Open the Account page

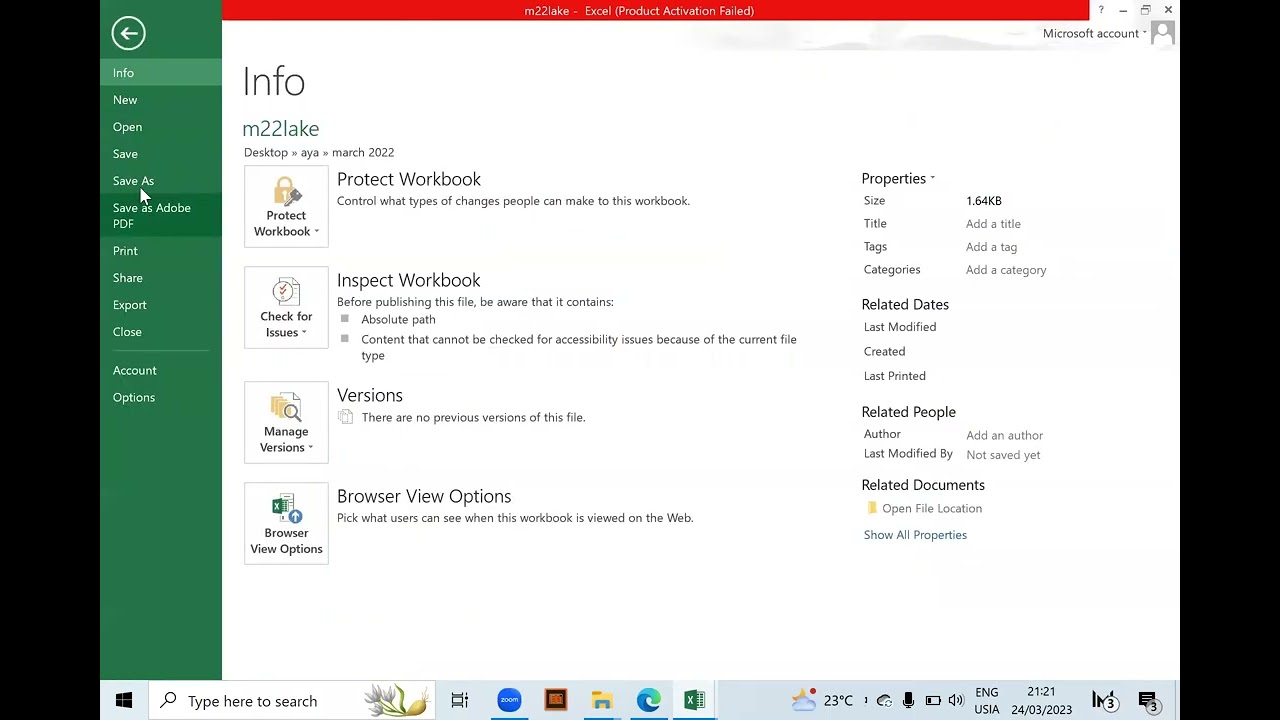pyautogui.click(x=161, y=371)
